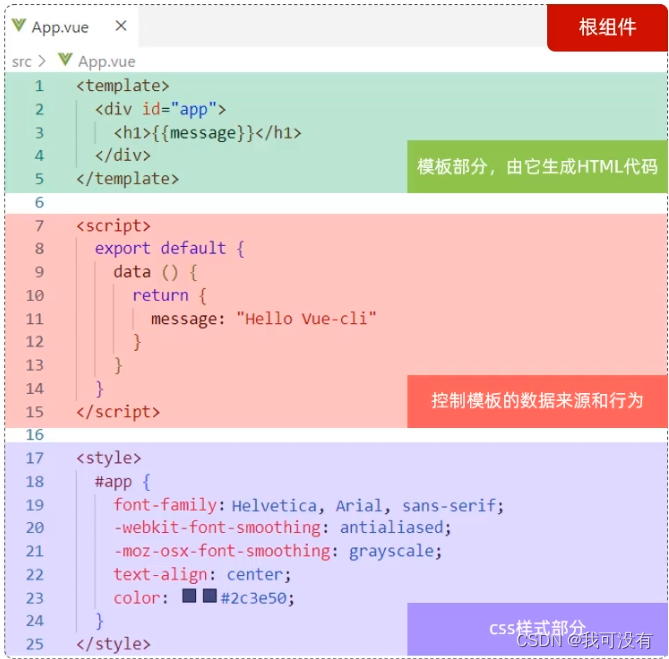This screenshot has height=659, width=669.
Task: Expand the breadcrumb chevron after src
Action: pyautogui.click(x=41, y=61)
